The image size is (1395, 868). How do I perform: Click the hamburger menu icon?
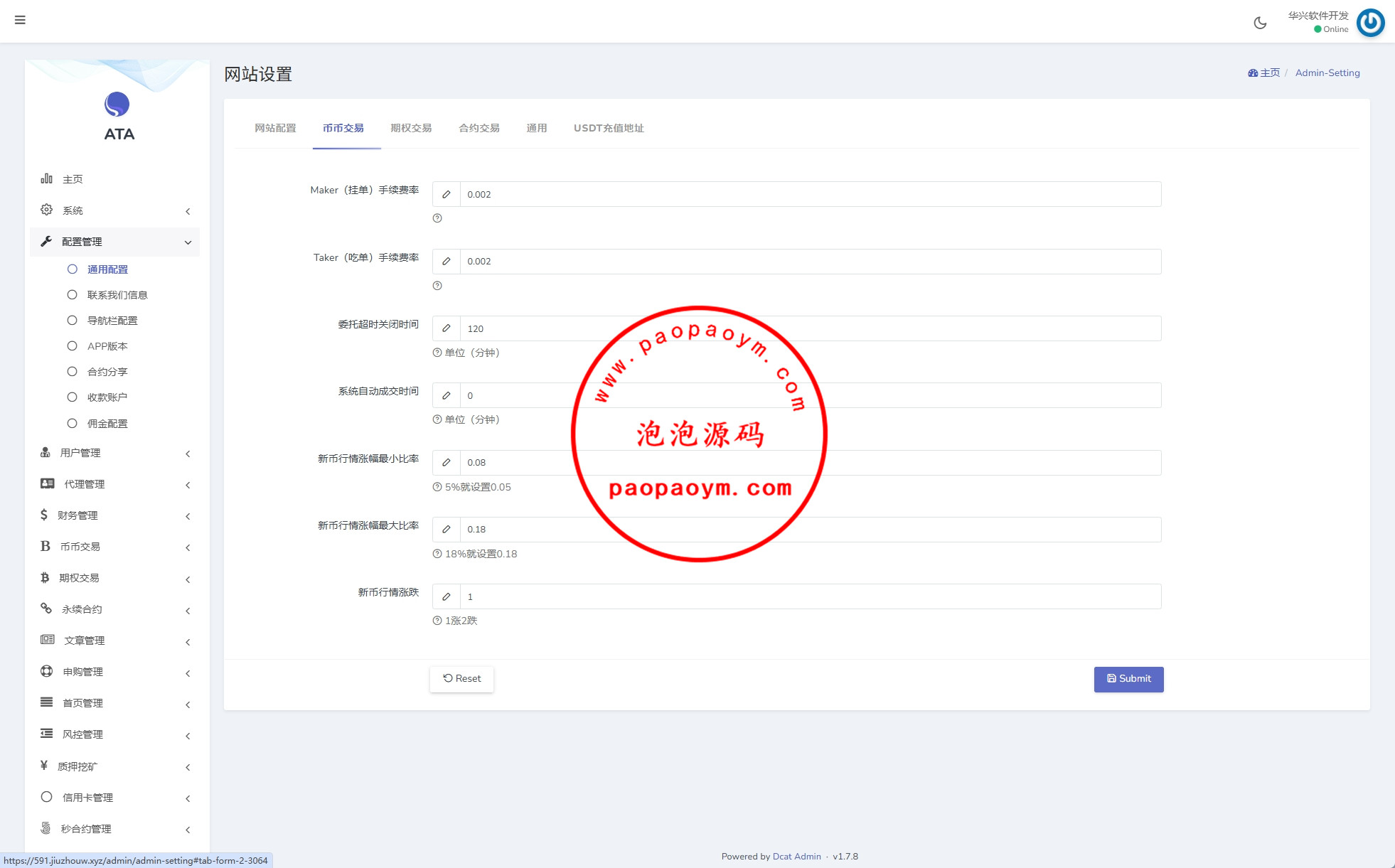click(x=20, y=20)
